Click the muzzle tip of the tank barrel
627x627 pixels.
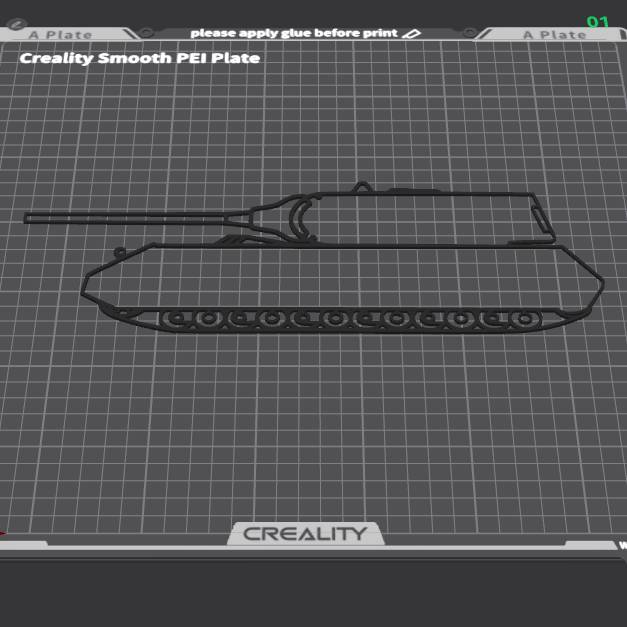click(x=28, y=217)
